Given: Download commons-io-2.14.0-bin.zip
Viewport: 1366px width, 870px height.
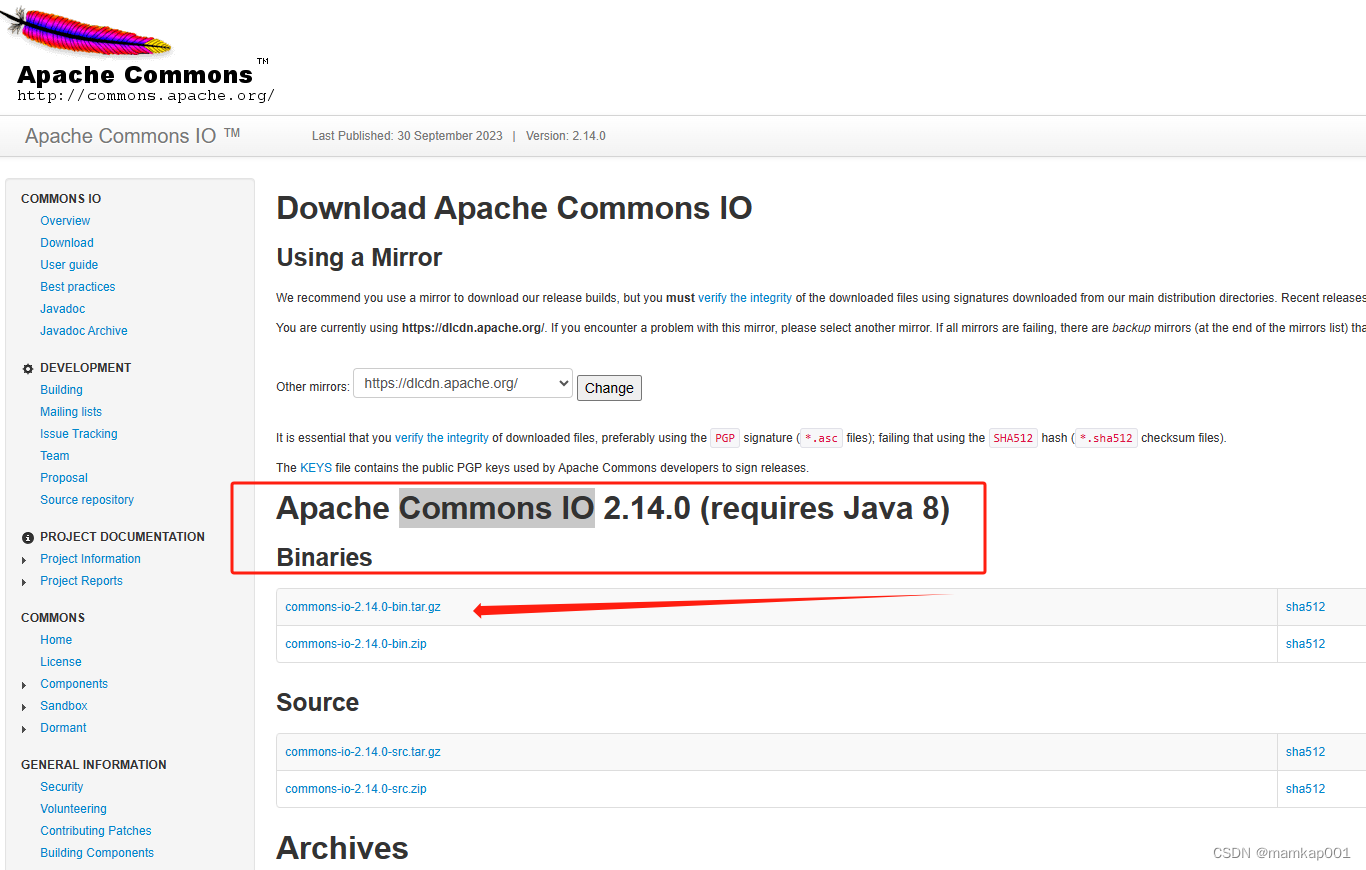Looking at the screenshot, I should (356, 644).
